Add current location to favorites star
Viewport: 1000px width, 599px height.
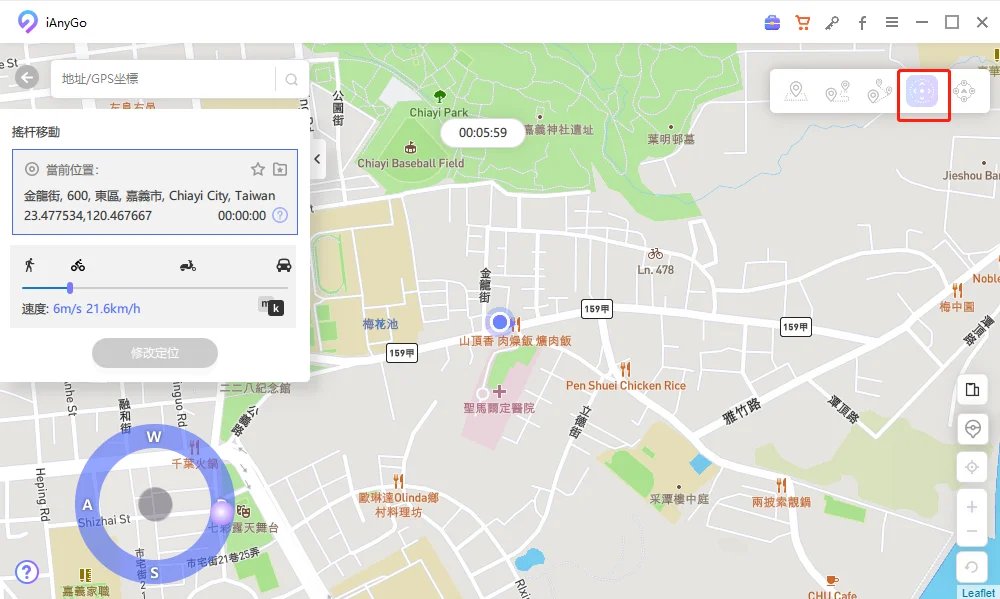tap(257, 169)
